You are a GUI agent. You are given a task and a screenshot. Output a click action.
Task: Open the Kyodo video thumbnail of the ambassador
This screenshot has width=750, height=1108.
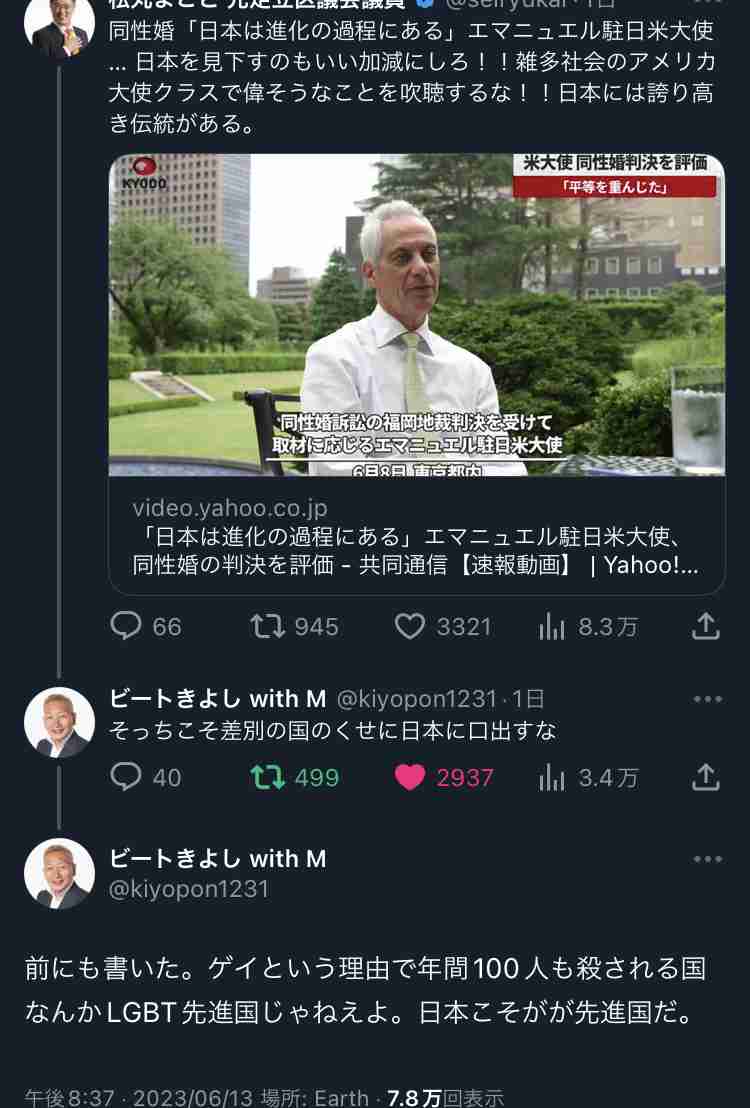416,314
